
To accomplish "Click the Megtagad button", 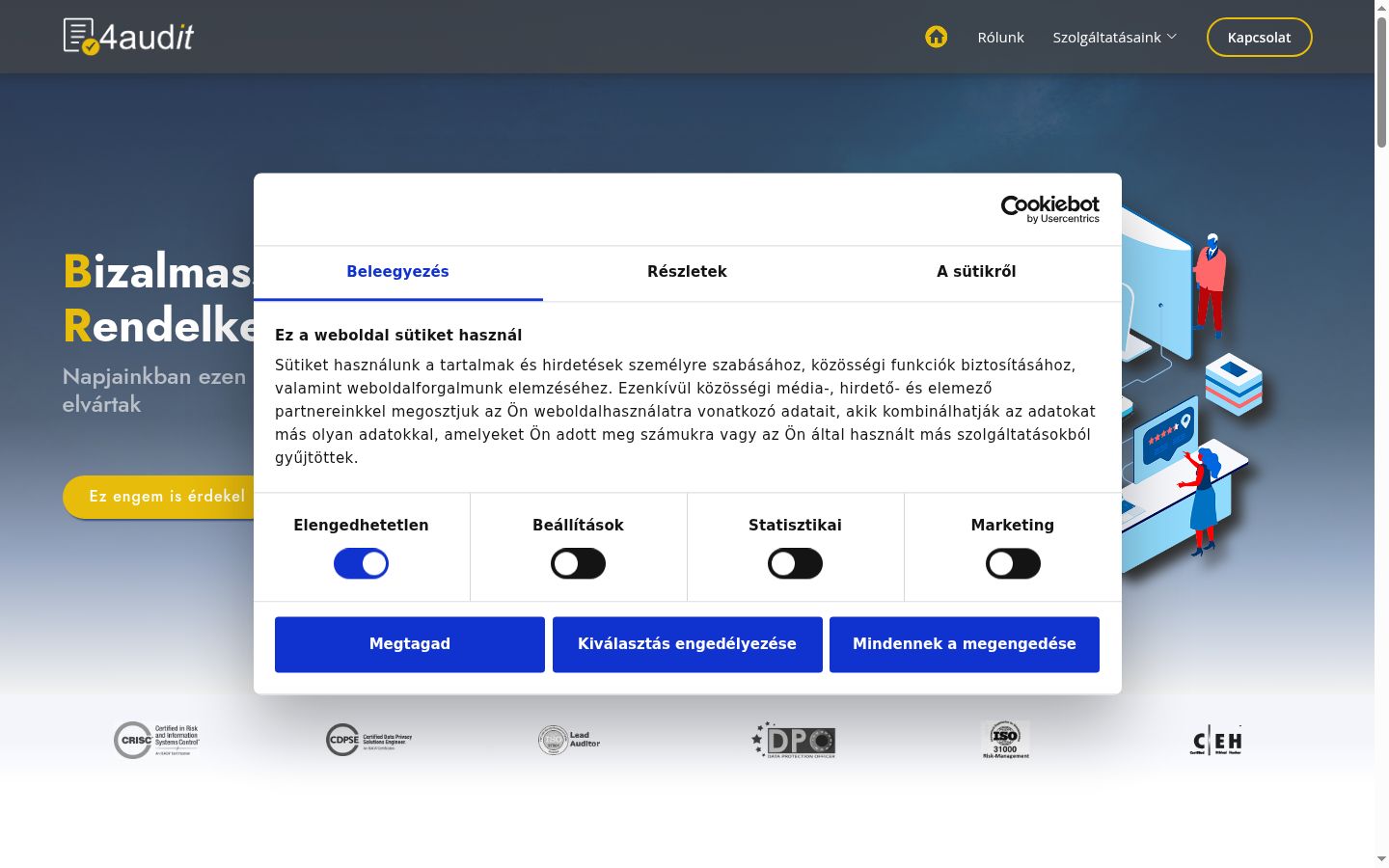I will tap(410, 644).
